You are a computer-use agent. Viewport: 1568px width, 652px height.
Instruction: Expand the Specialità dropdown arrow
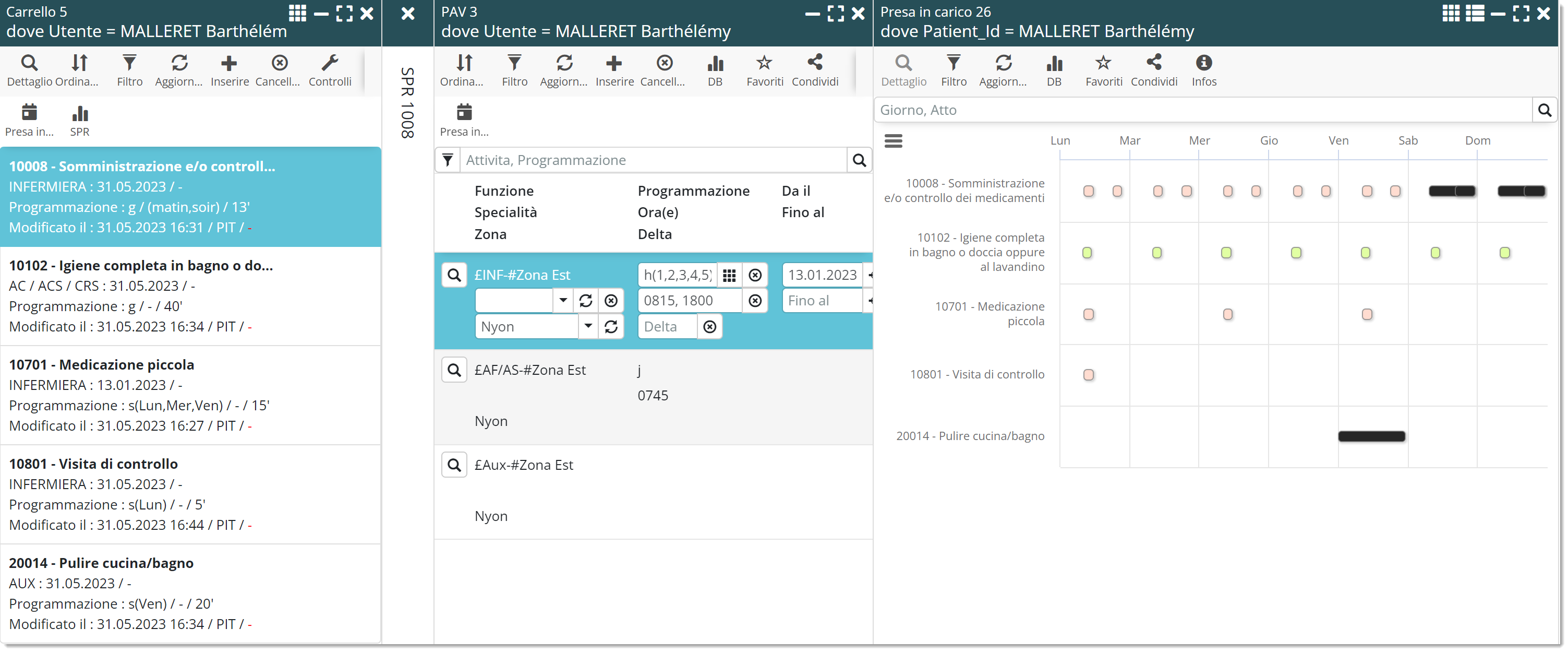coord(563,300)
